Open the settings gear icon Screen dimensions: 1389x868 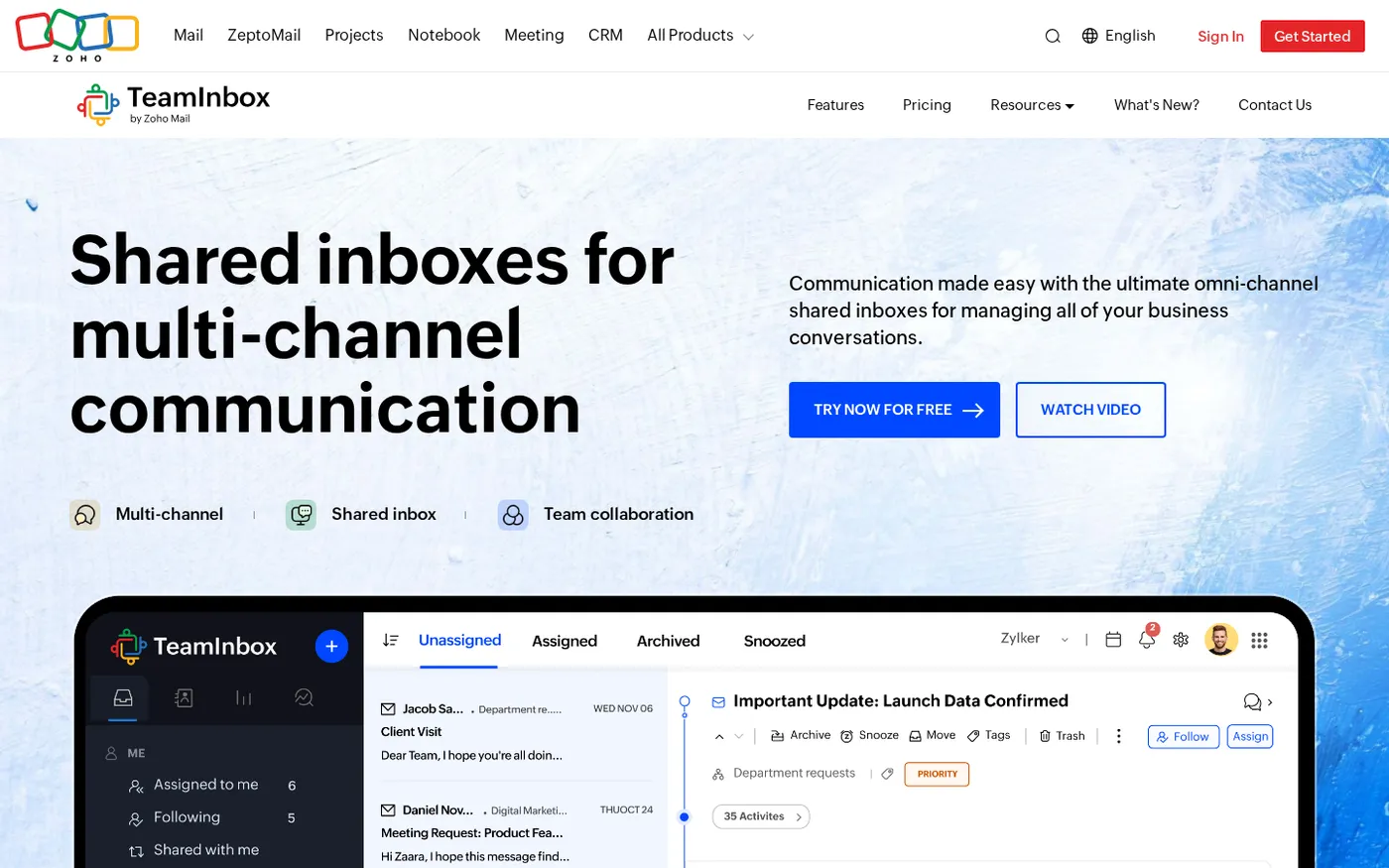point(1181,640)
